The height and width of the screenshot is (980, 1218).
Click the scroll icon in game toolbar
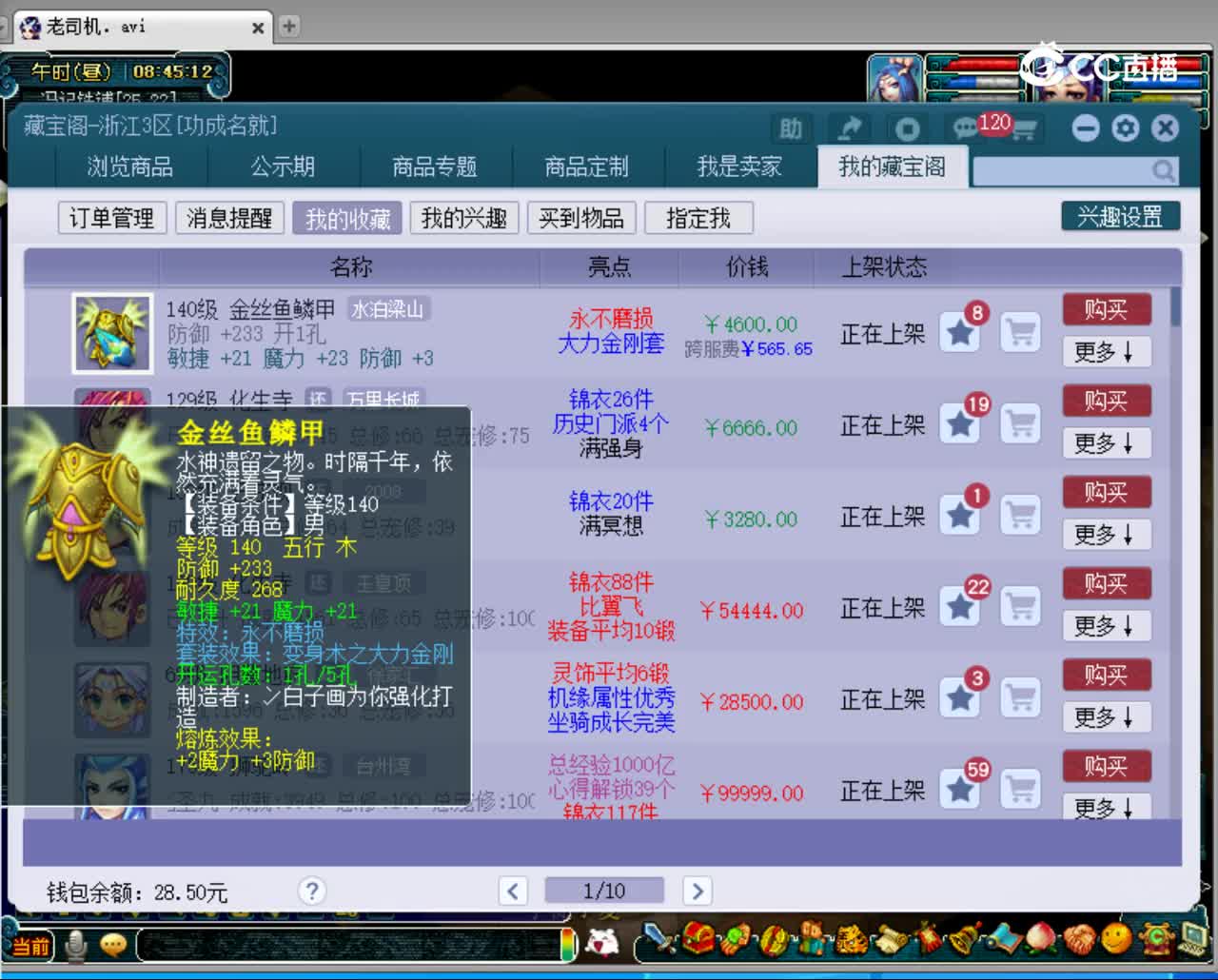coord(894,939)
